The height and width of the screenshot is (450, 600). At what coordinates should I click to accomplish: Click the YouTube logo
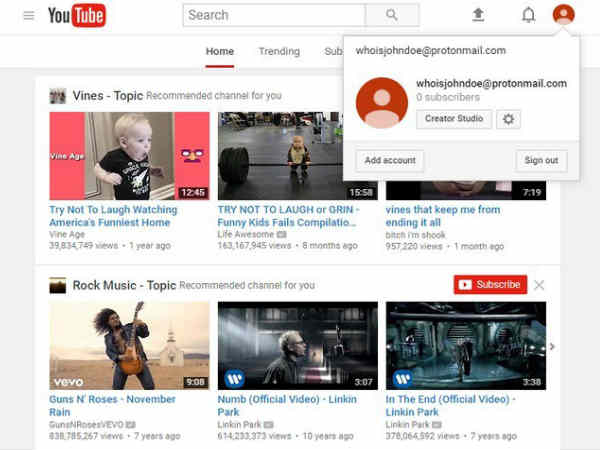point(77,16)
